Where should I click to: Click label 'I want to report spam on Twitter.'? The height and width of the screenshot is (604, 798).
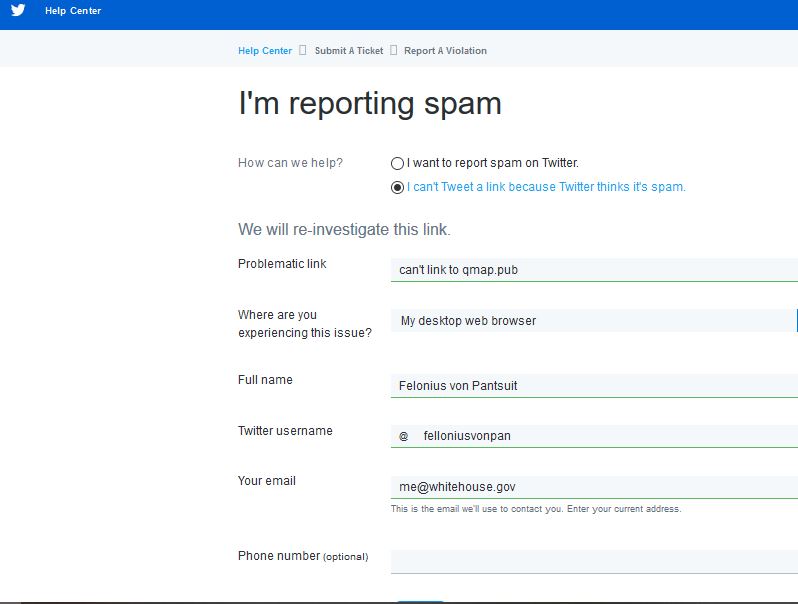click(493, 163)
